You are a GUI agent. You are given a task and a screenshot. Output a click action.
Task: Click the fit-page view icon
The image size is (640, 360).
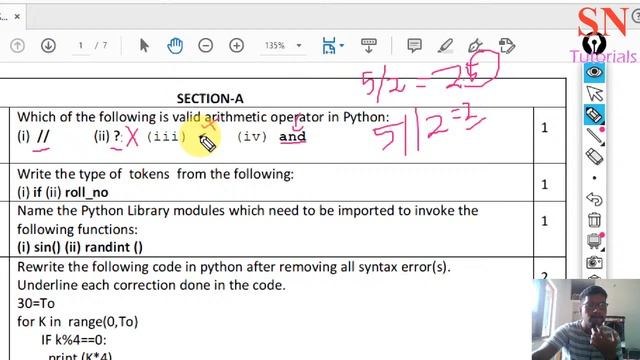tap(329, 45)
